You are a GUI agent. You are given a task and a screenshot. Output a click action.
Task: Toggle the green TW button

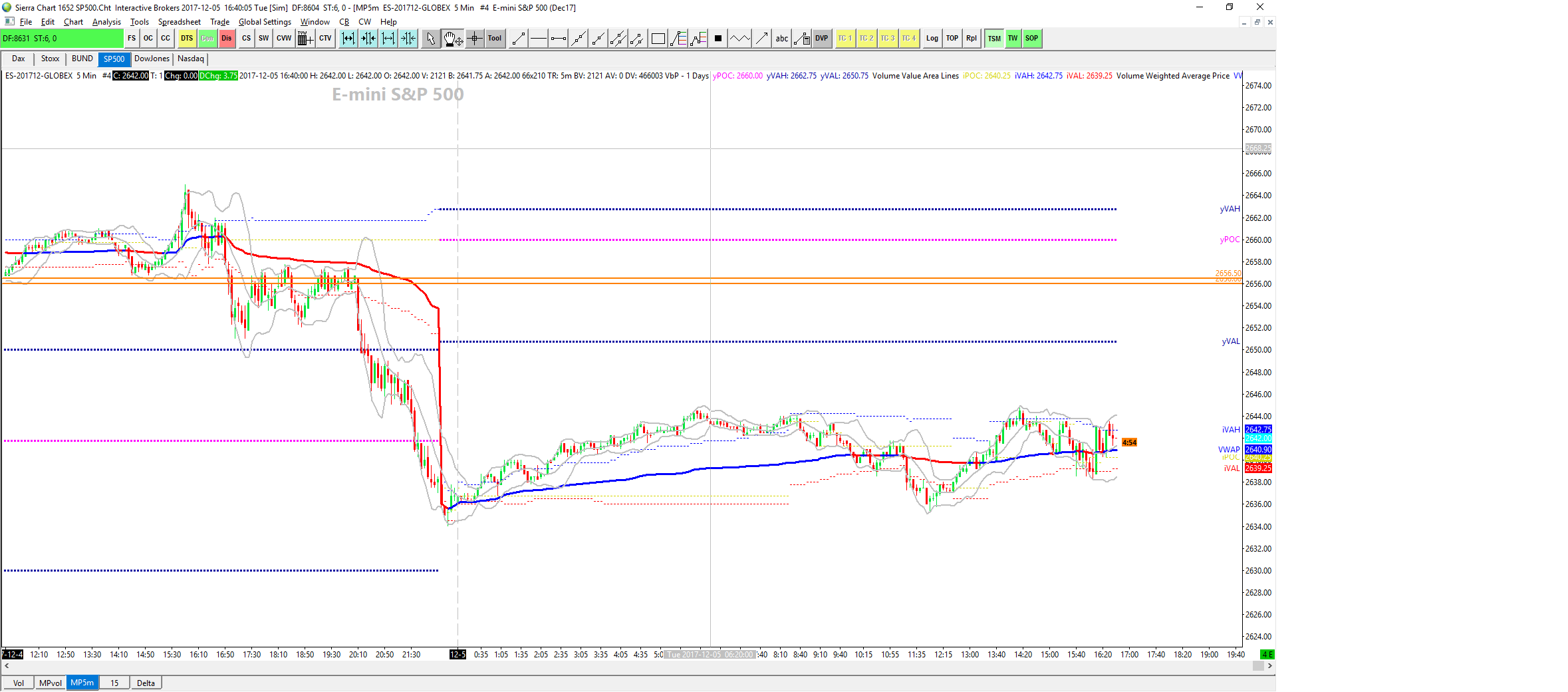1013,39
